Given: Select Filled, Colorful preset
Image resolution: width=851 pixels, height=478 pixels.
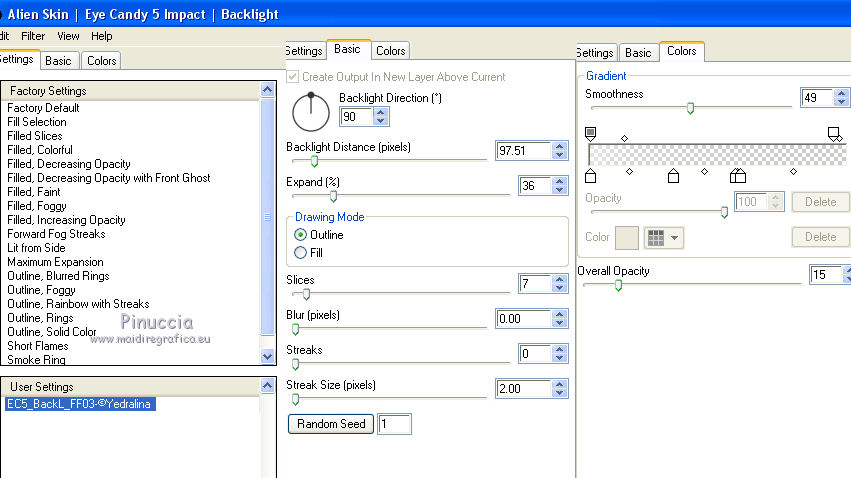Looking at the screenshot, I should pos(40,150).
